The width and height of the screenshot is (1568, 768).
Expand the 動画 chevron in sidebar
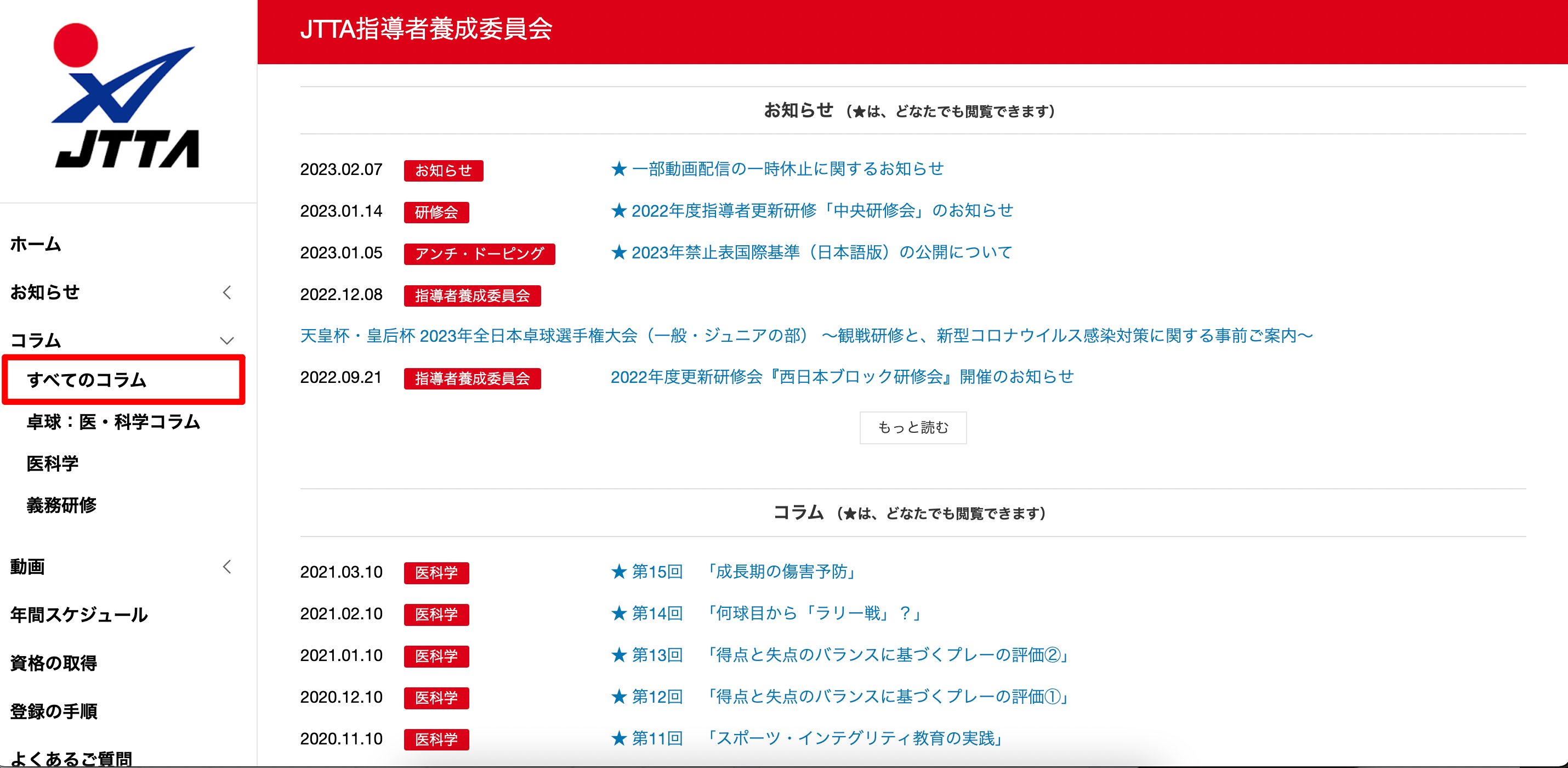227,567
